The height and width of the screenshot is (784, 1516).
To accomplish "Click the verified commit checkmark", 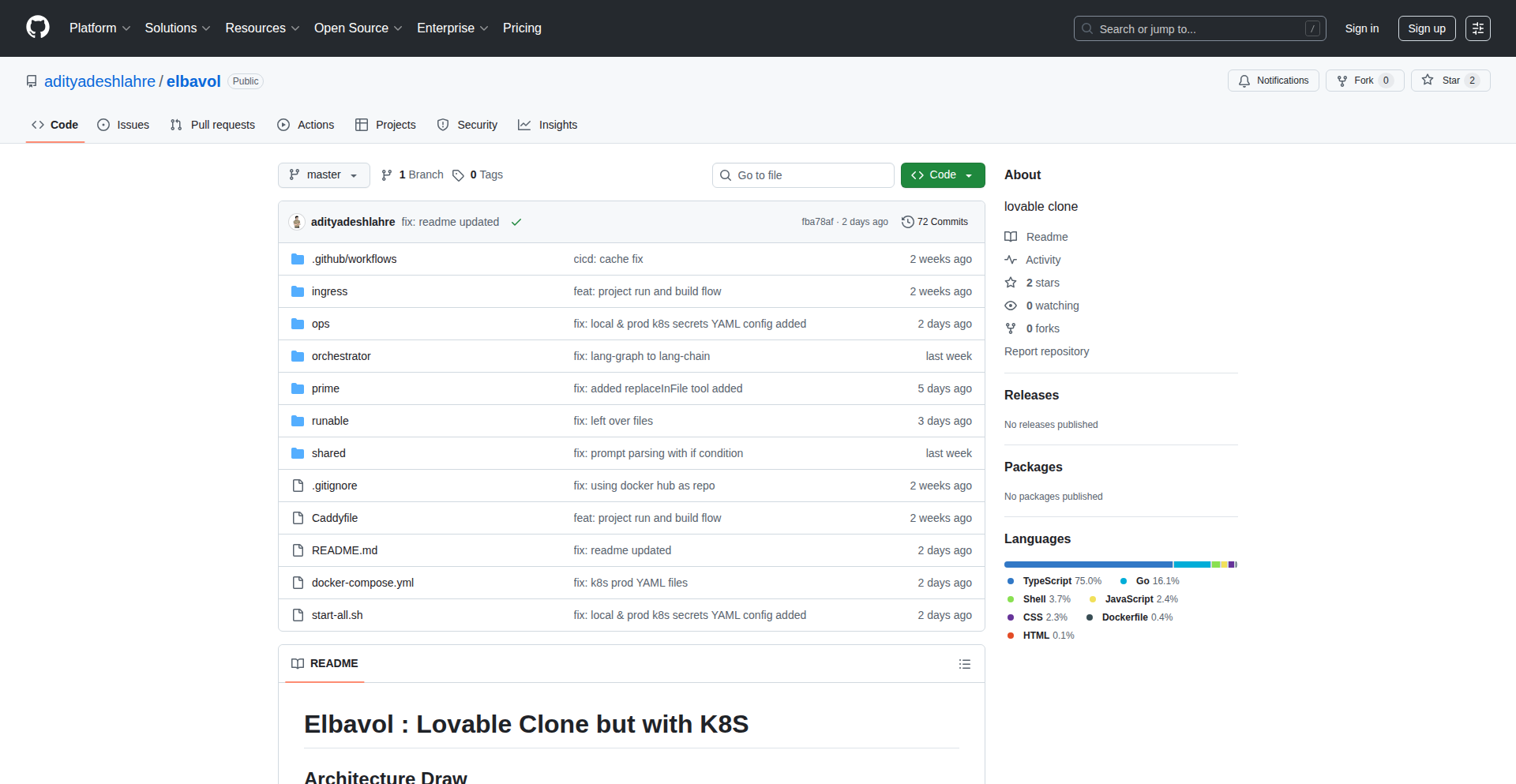I will (x=516, y=222).
